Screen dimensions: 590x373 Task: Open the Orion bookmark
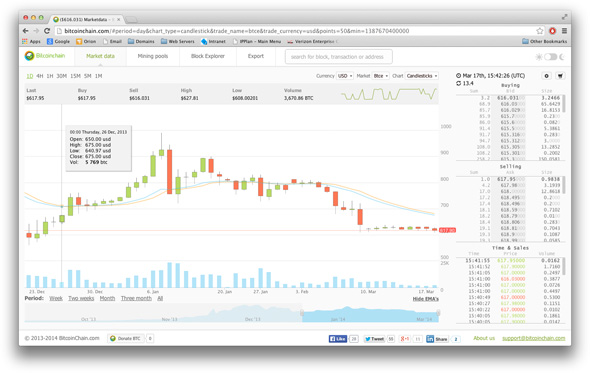86,41
